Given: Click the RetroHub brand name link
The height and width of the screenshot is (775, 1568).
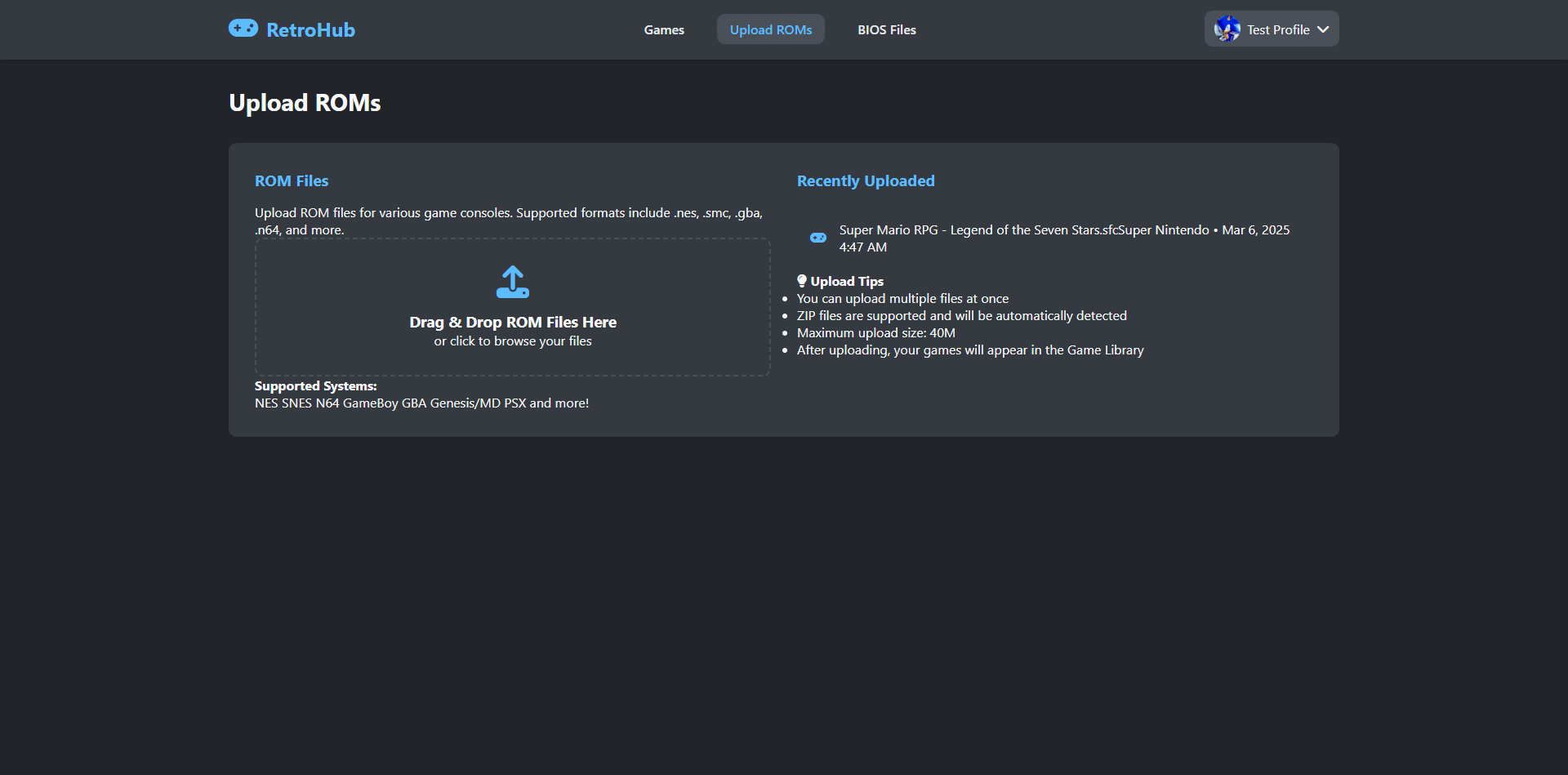Looking at the screenshot, I should pos(310,30).
